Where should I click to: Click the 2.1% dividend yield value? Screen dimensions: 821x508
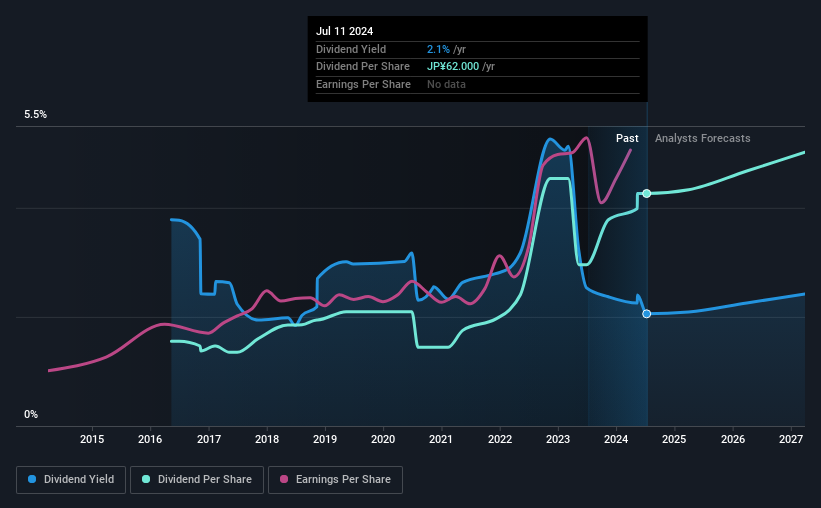pyautogui.click(x=438, y=49)
